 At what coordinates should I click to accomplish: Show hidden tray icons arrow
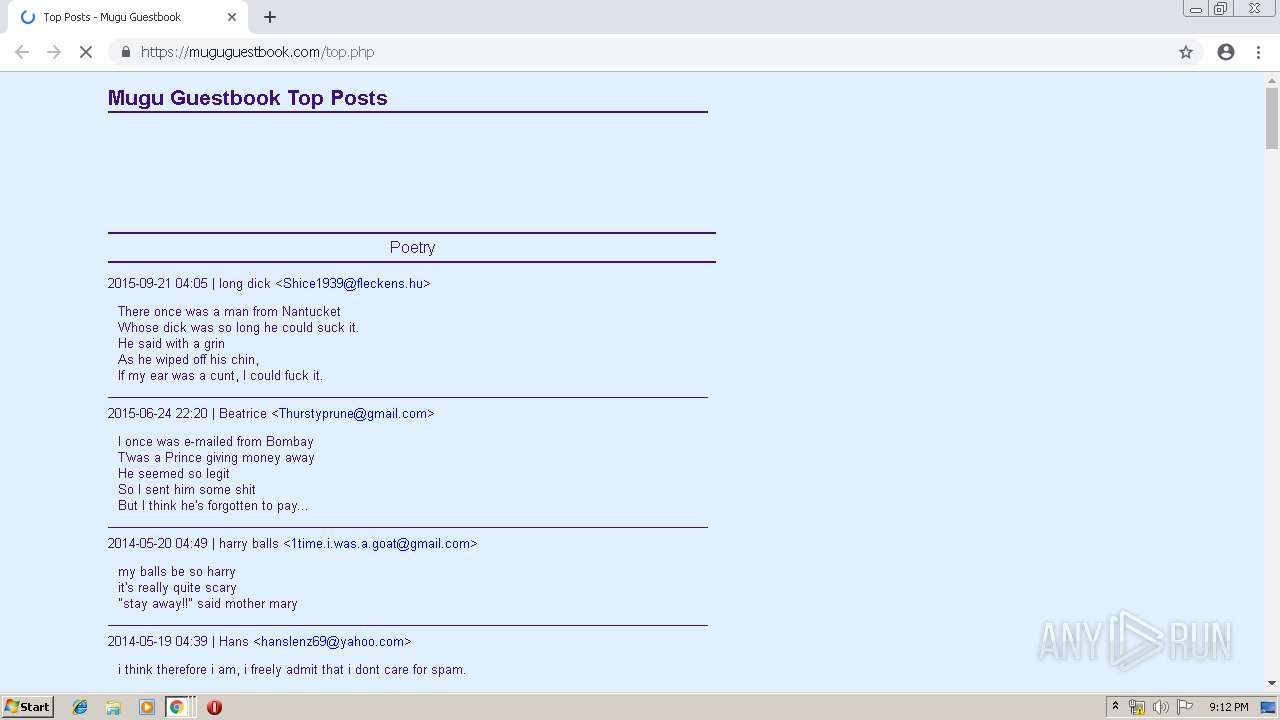[1115, 706]
